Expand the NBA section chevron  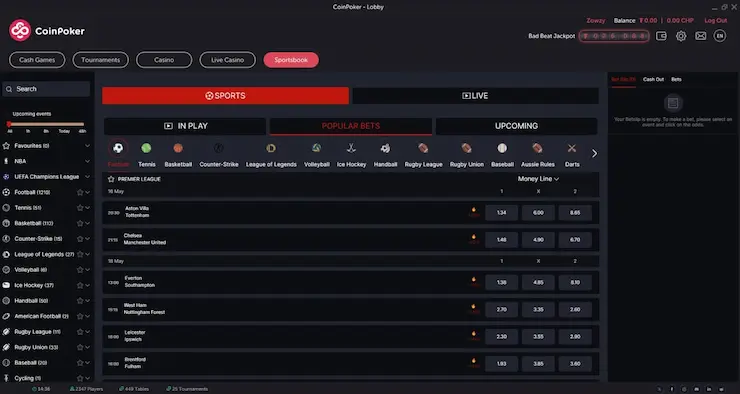(x=87, y=161)
